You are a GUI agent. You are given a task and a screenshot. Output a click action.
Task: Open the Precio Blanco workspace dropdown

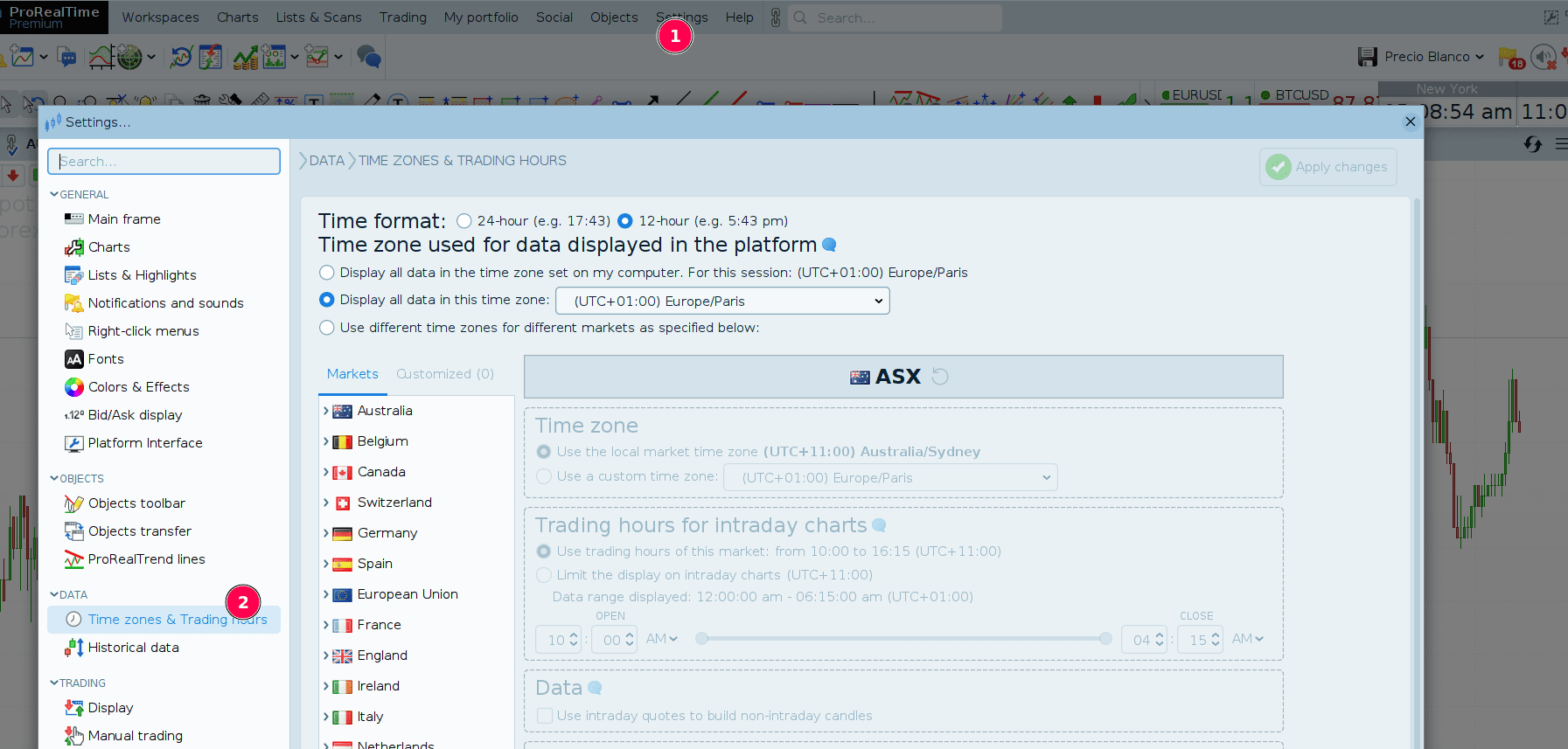(1434, 57)
